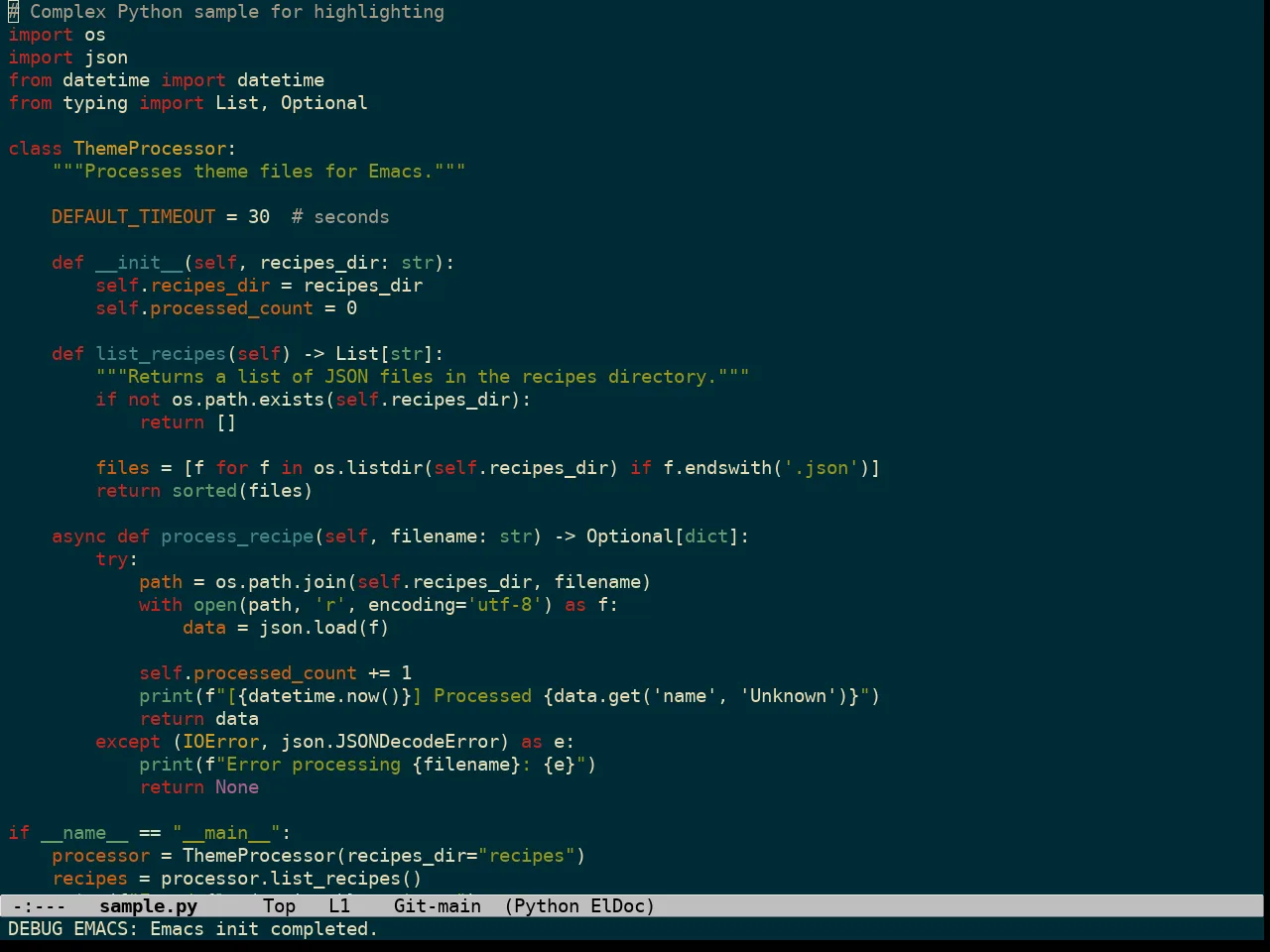Click 'self.processed_count = 0' line
The width and height of the screenshot is (1270, 952).
[x=226, y=308]
